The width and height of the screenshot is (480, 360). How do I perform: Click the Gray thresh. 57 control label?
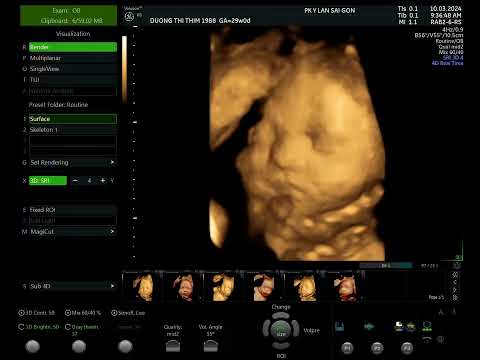coord(82,330)
